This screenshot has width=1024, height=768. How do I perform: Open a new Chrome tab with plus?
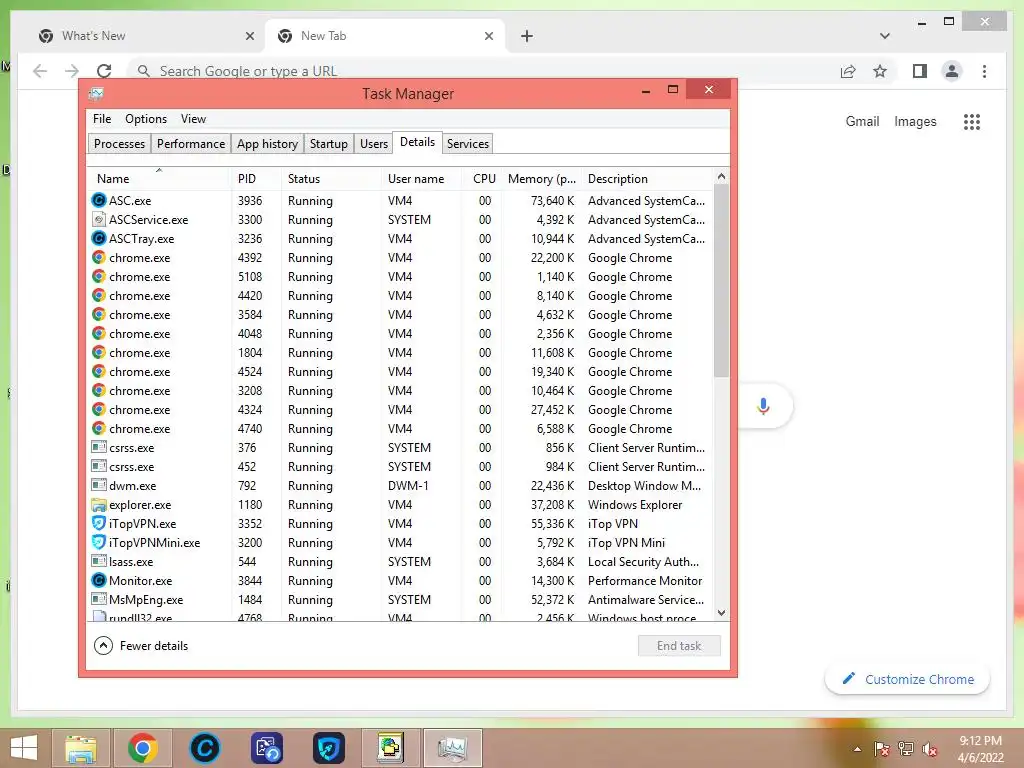[x=527, y=36]
